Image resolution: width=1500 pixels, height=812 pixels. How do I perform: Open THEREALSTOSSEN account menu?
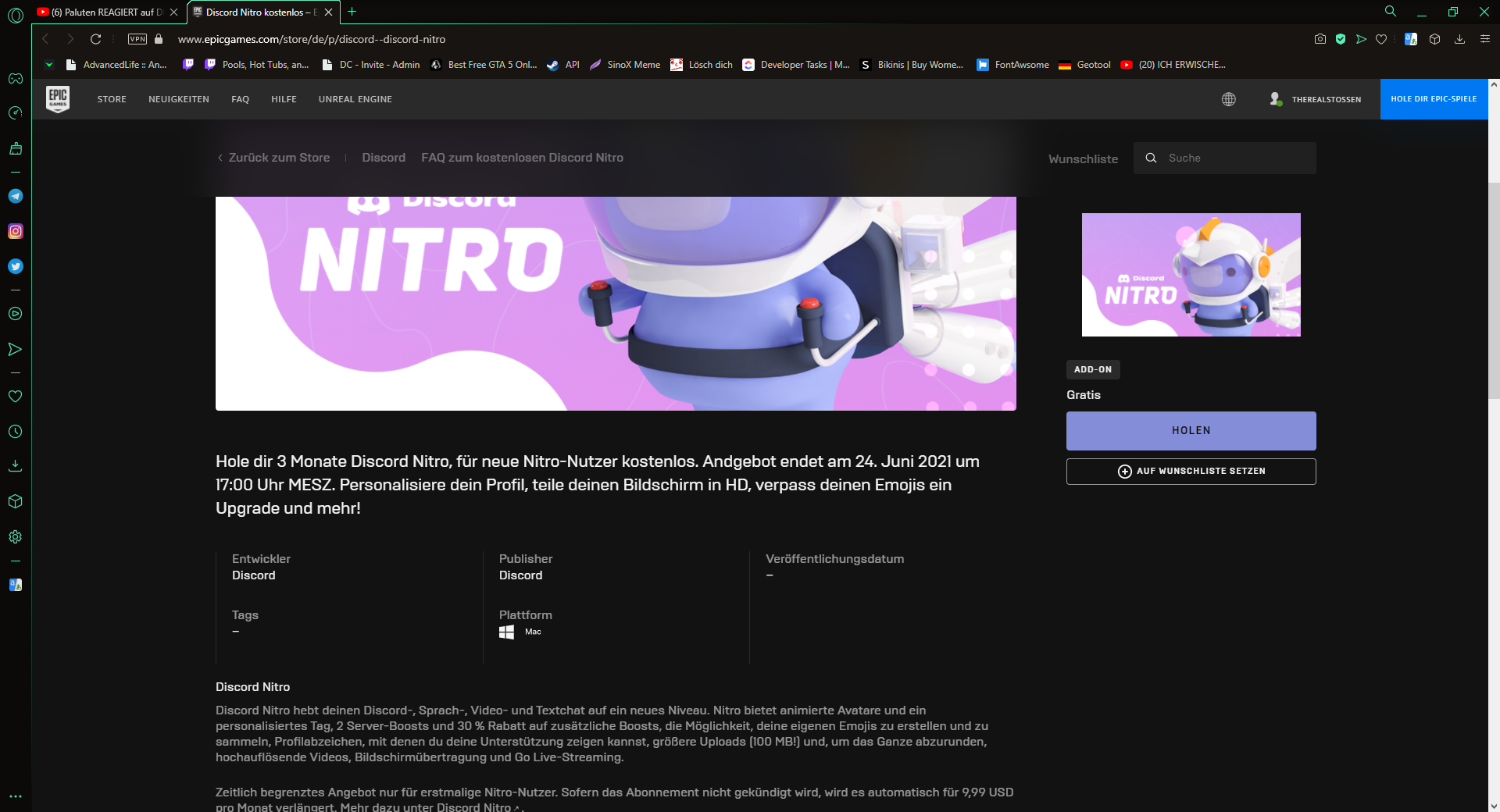tap(1316, 99)
